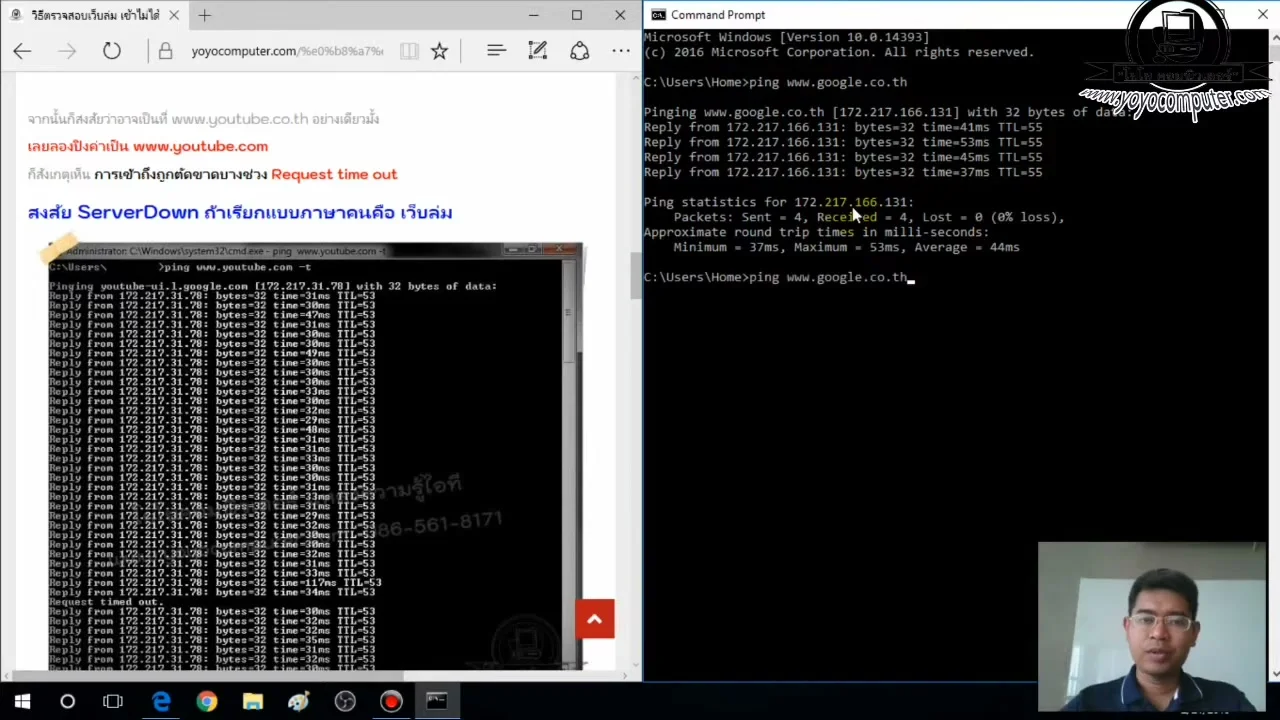Click the yoyocomputer.com address field
The image size is (1280, 720).
coord(287,51)
